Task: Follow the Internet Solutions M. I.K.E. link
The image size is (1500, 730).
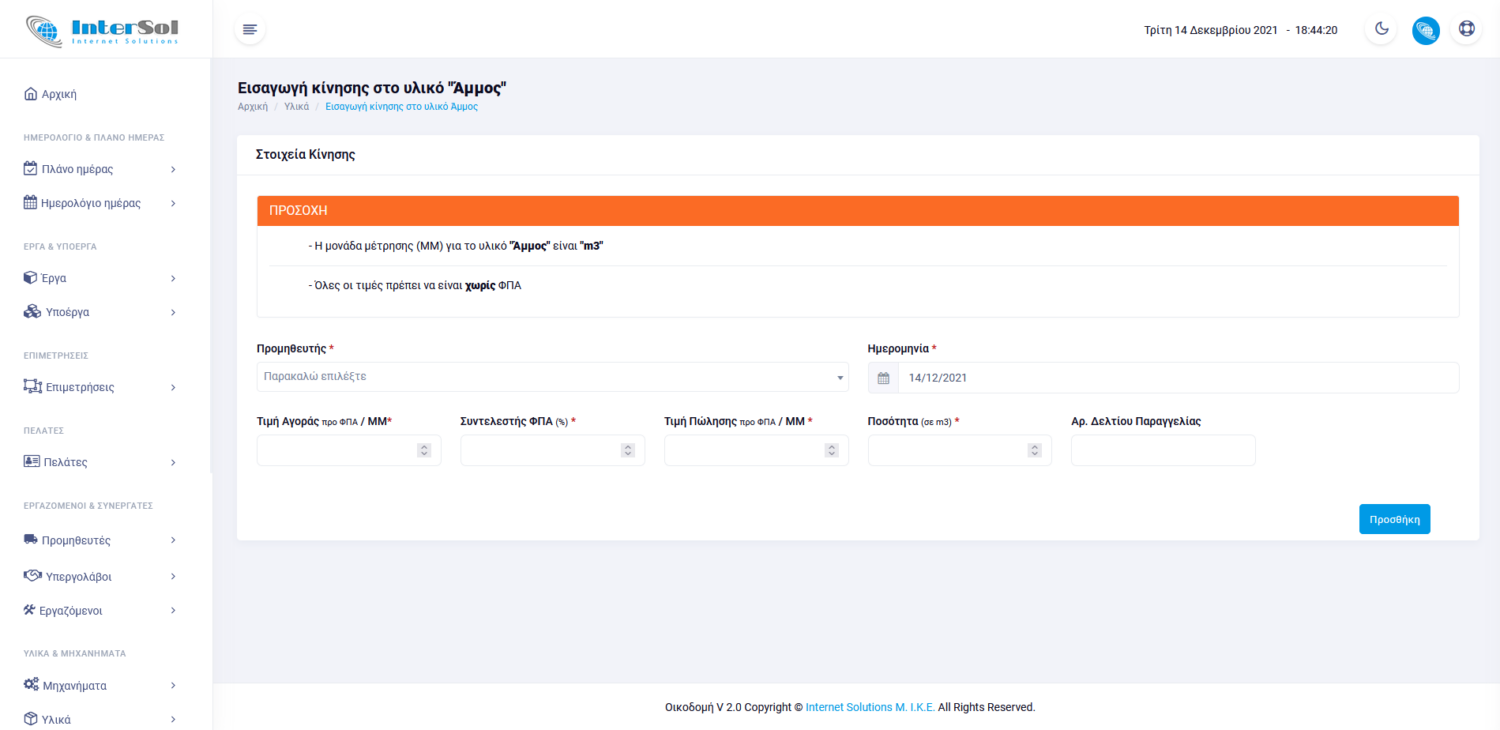Action: 870,707
